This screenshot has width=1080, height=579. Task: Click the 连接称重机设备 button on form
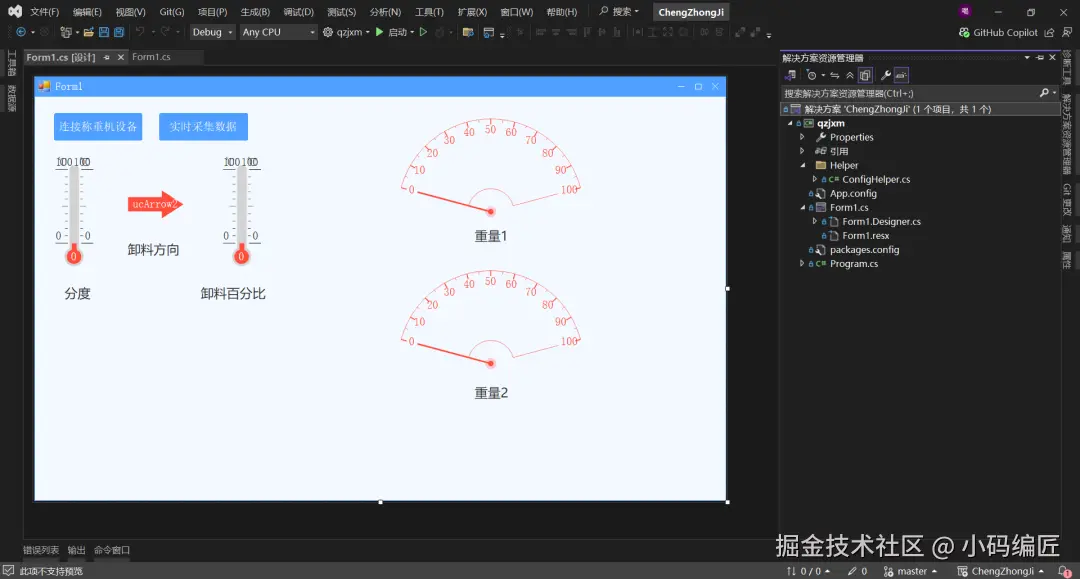tap(98, 127)
